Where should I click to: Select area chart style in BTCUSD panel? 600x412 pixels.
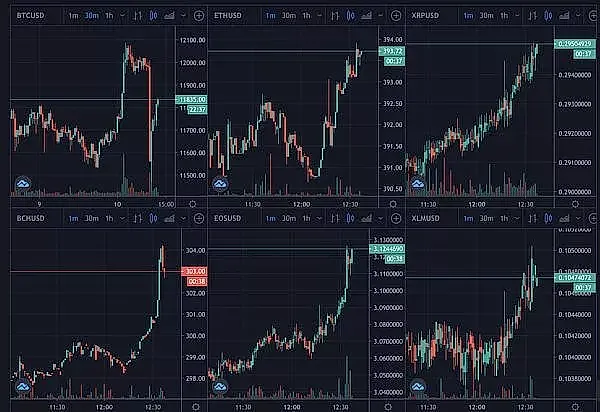169,16
